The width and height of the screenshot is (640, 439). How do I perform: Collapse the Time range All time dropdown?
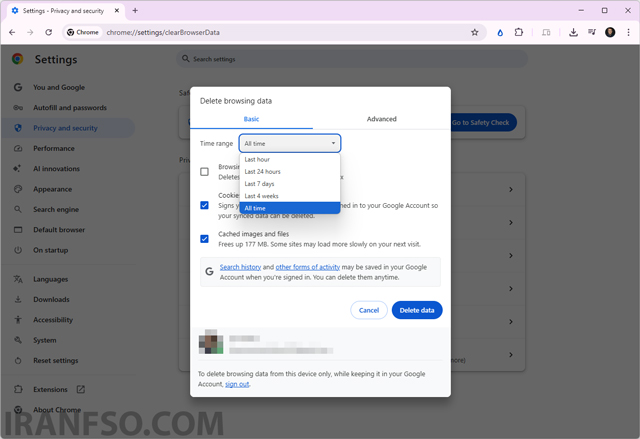pos(290,144)
